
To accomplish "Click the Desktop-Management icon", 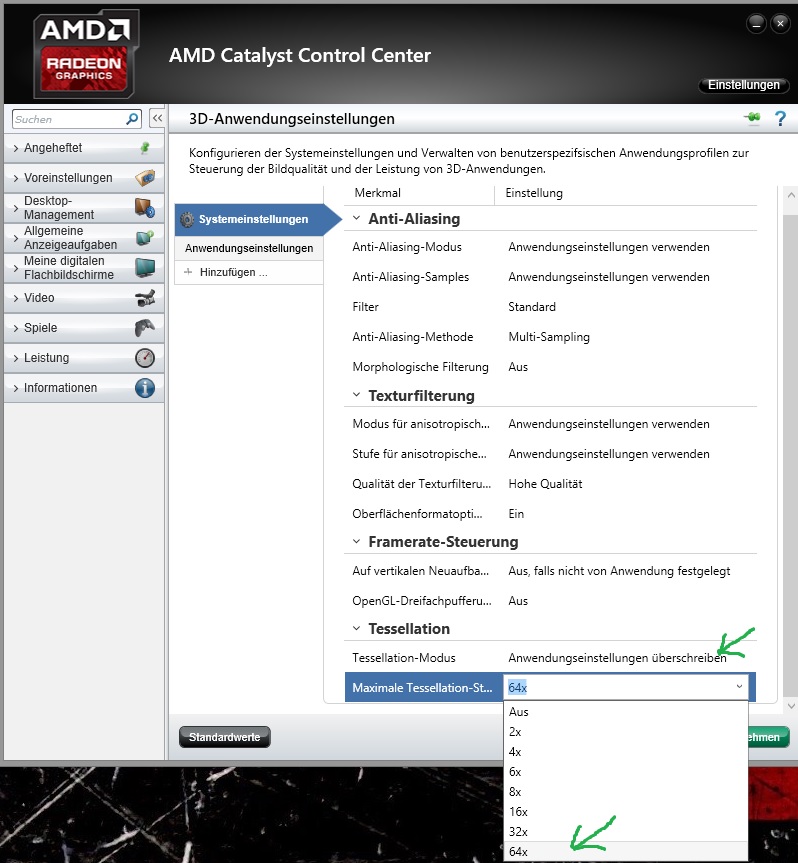I will 145,207.
